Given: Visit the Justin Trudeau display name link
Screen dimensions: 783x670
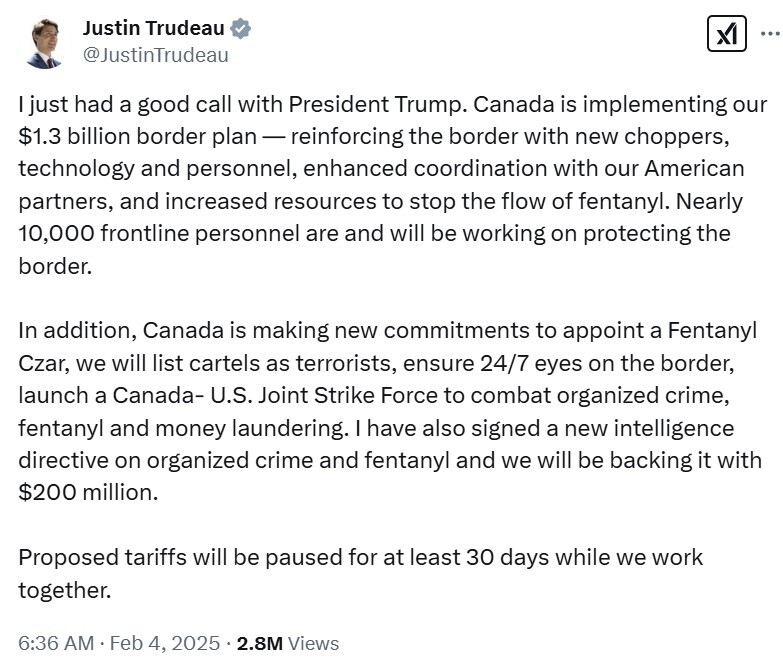Looking at the screenshot, I should (153, 28).
